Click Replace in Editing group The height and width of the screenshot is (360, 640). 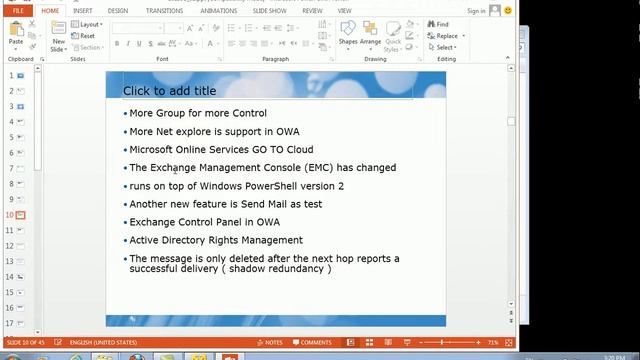point(442,36)
